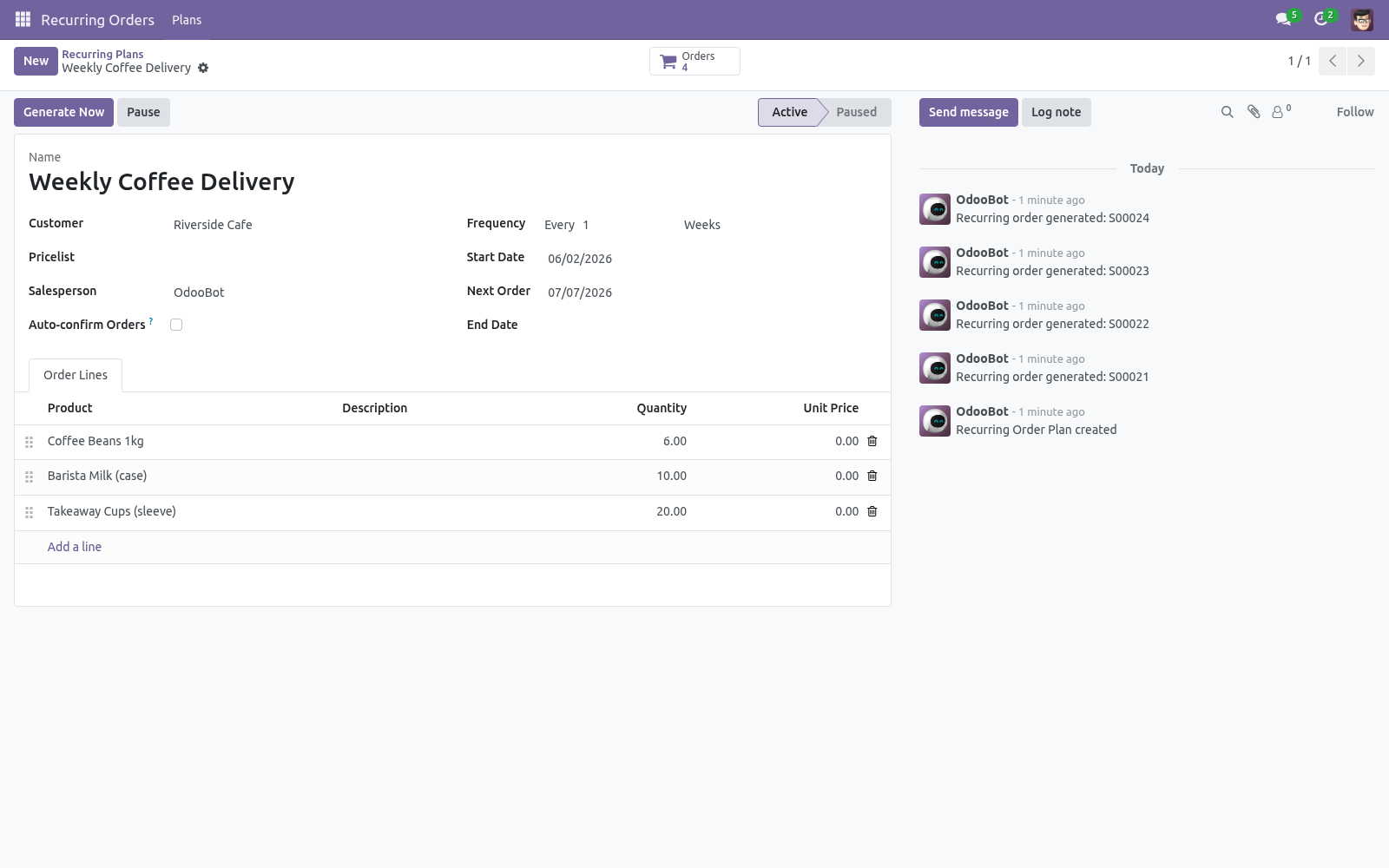Search messages with the magnifier icon
The image size is (1389, 868).
click(1227, 112)
